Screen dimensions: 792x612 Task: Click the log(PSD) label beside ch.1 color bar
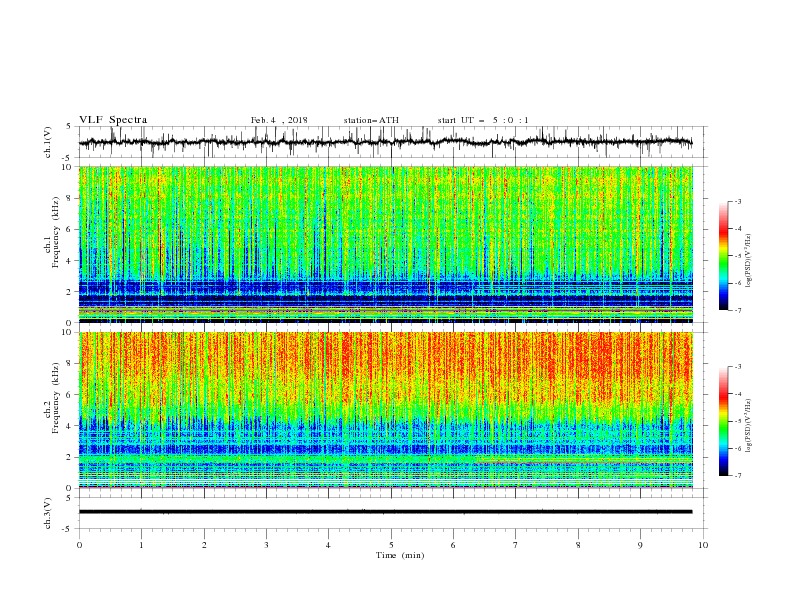tap(749, 260)
